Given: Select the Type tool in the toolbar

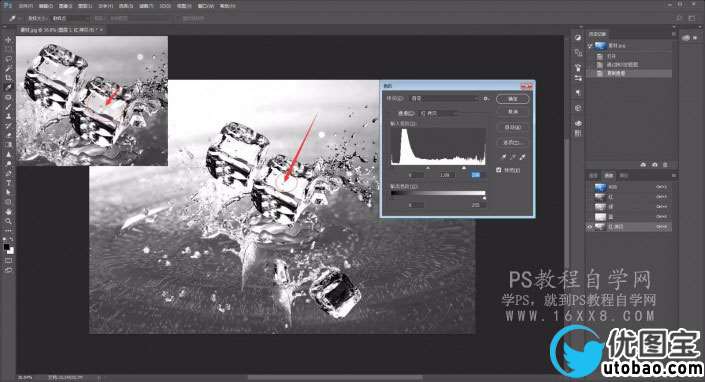Looking at the screenshot, I should click(8, 183).
